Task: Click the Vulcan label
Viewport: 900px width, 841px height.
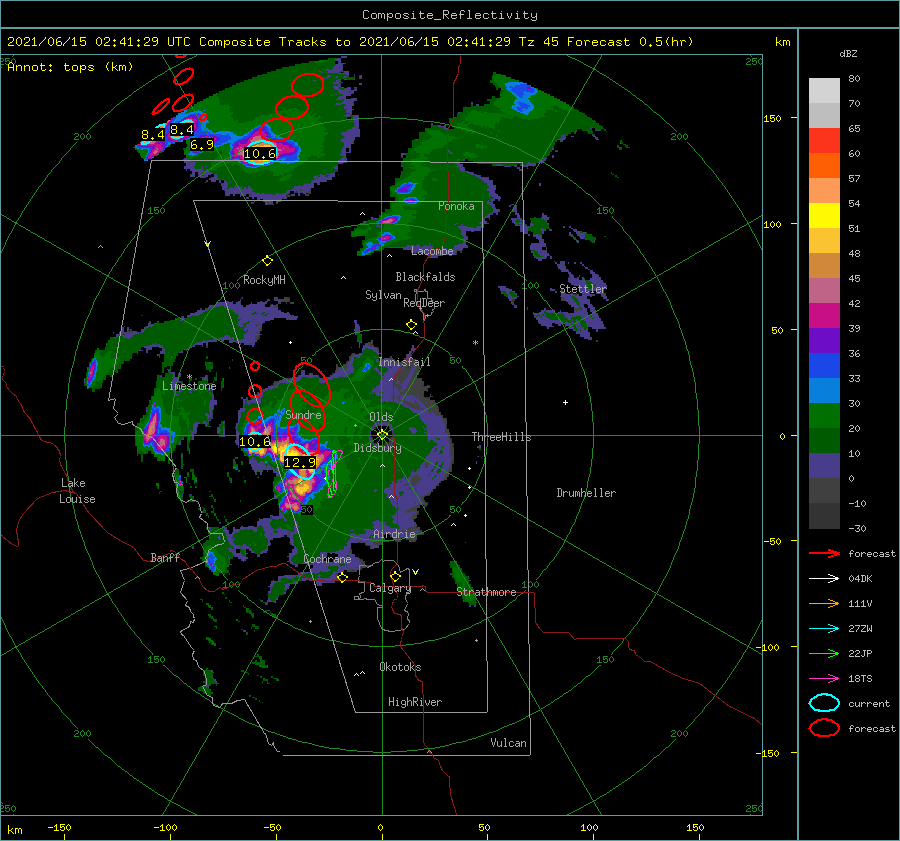Action: tap(508, 743)
